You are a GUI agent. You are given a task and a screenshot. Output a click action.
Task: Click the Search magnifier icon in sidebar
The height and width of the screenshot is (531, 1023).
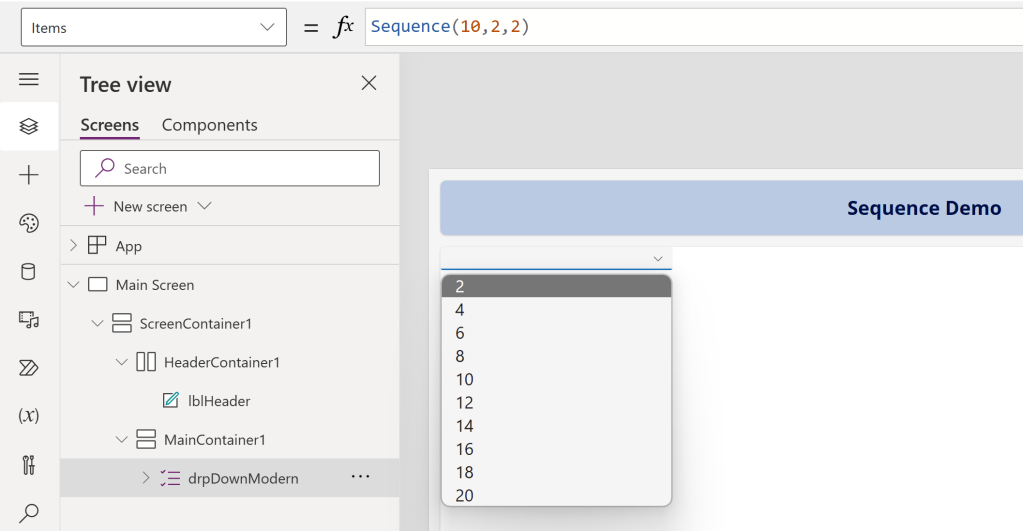point(29,513)
